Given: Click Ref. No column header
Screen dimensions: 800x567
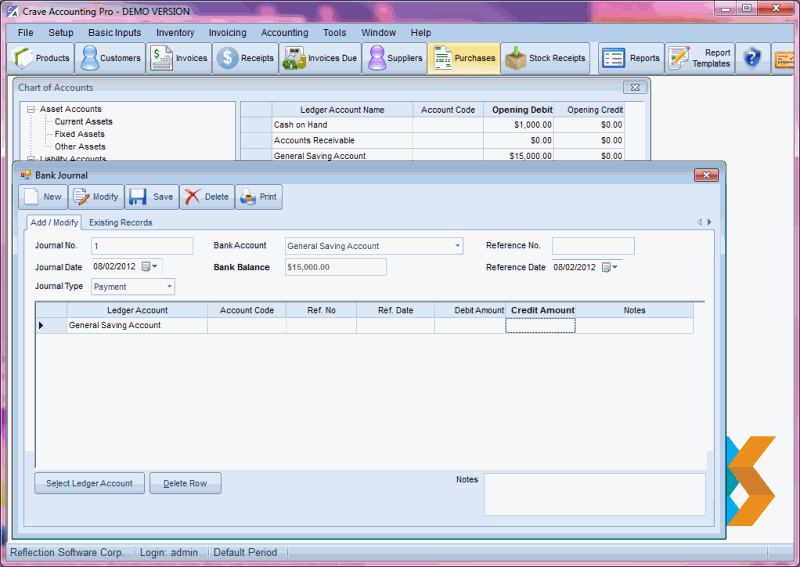Looking at the screenshot, I should 321,310.
